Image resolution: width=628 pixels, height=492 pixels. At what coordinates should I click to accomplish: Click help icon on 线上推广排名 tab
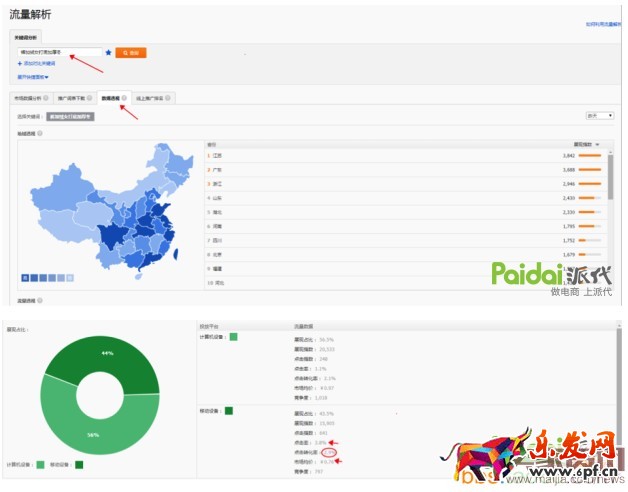point(167,98)
